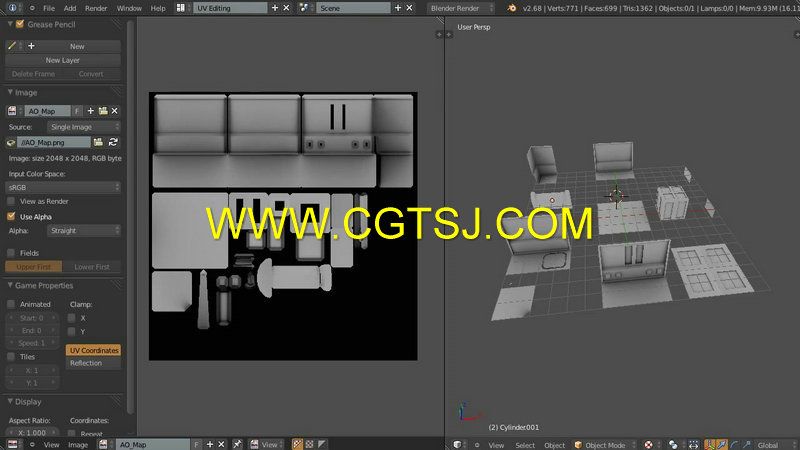Browse image datablock icon beside AO_Map
Viewport: 800px width, 450px height.
point(12,111)
